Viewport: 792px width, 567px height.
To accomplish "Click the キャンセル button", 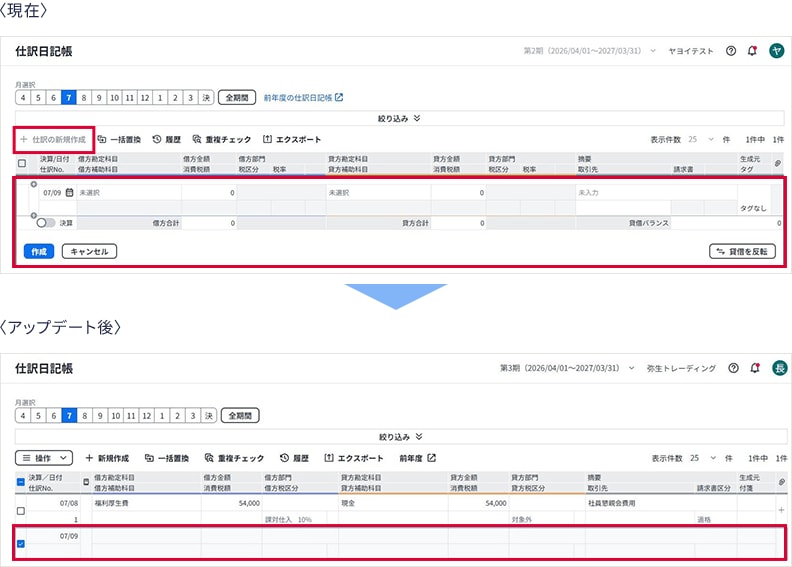I will click(89, 251).
